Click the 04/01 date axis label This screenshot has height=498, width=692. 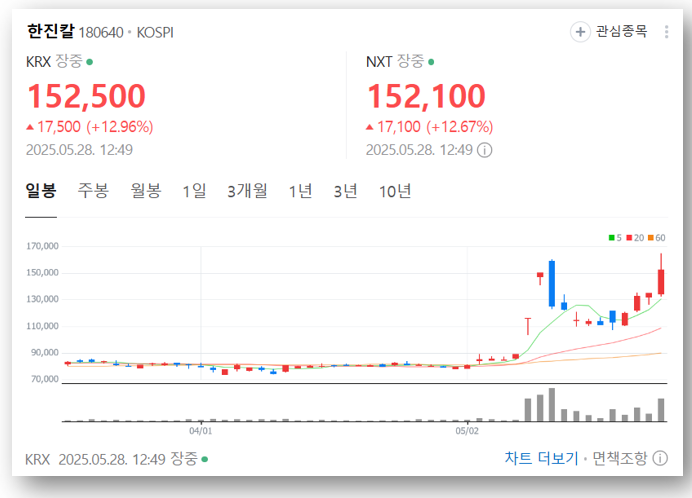(x=201, y=431)
